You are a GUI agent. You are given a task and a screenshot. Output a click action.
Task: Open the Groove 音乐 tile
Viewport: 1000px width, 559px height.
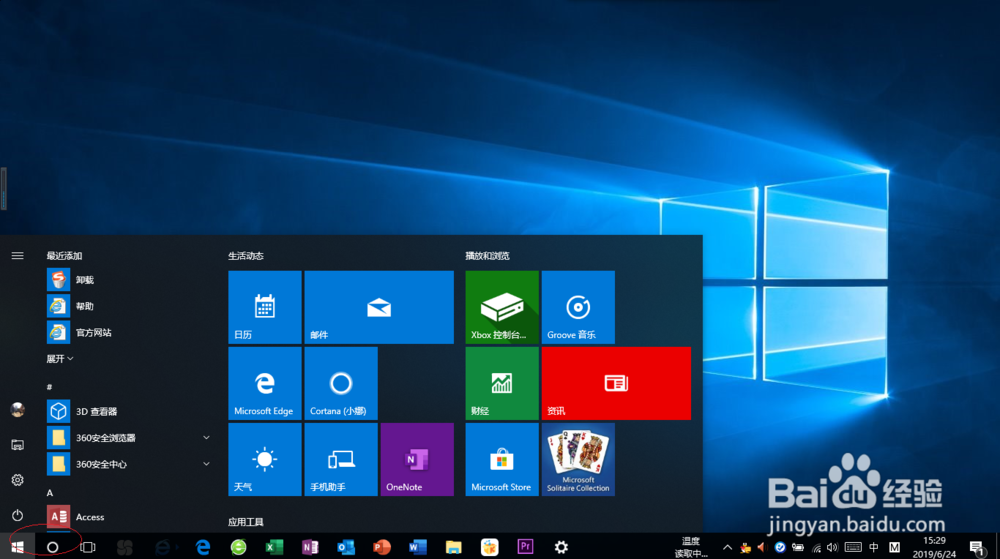pyautogui.click(x=578, y=307)
